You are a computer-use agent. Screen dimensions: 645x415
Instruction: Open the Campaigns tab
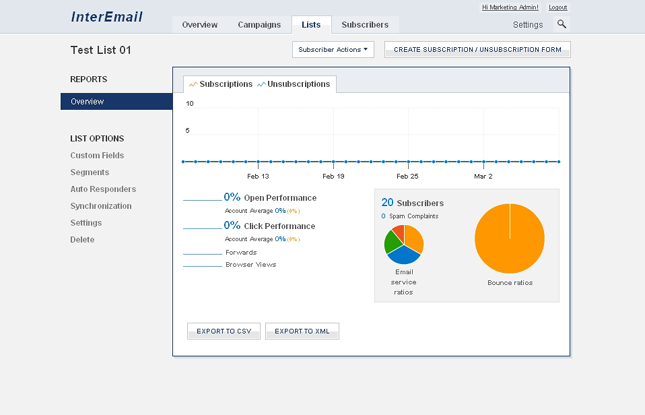click(259, 25)
